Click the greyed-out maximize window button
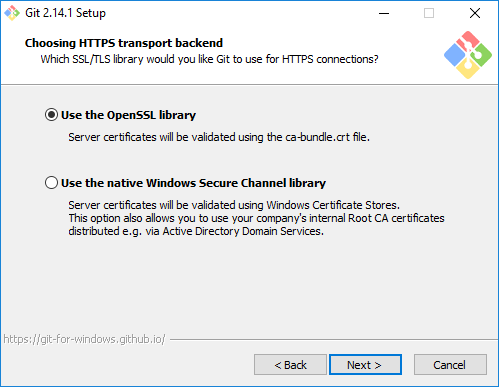499x387 pixels. pyautogui.click(x=429, y=13)
